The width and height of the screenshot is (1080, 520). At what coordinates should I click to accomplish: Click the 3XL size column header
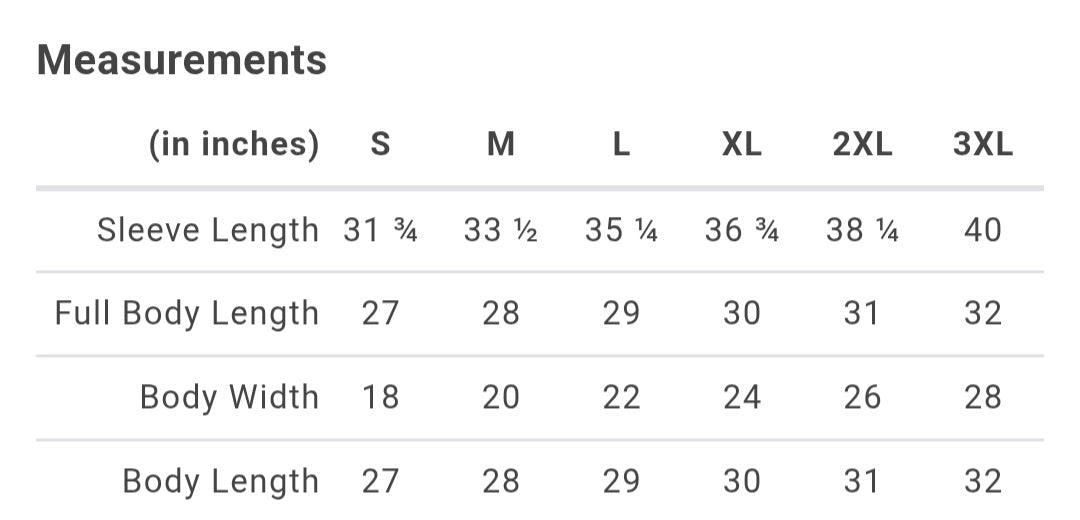tap(983, 145)
